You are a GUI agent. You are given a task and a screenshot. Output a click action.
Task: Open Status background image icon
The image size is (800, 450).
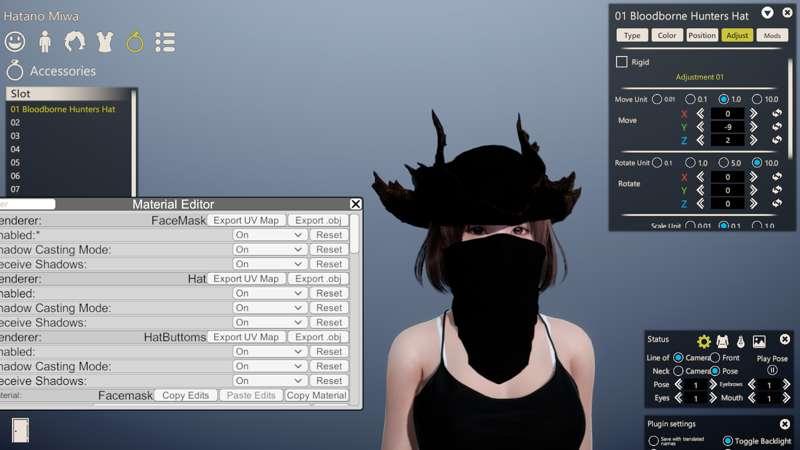click(x=759, y=341)
